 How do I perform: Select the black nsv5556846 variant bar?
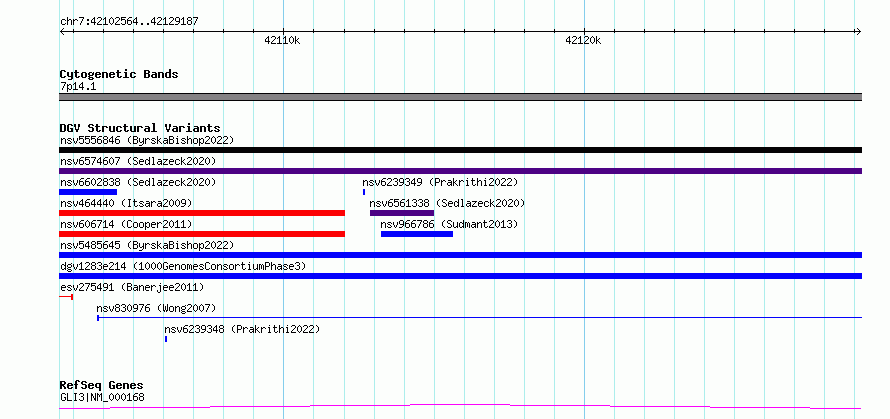(460, 150)
